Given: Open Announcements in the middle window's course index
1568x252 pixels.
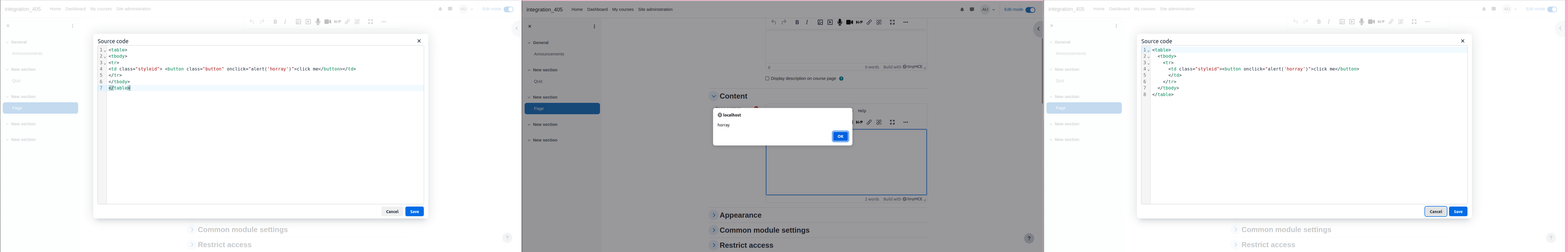Looking at the screenshot, I should click(549, 55).
